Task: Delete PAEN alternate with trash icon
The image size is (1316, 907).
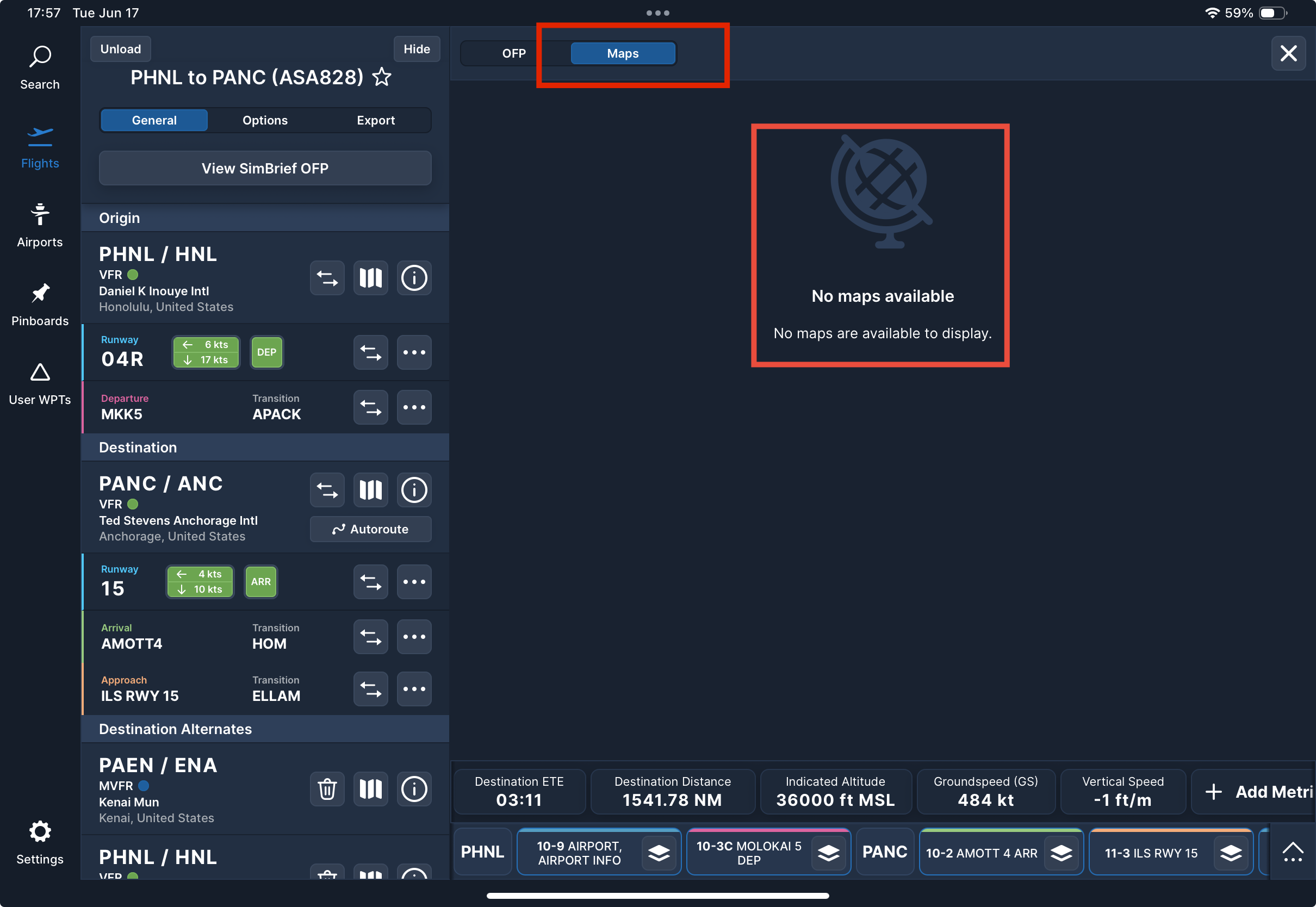Action: click(327, 788)
